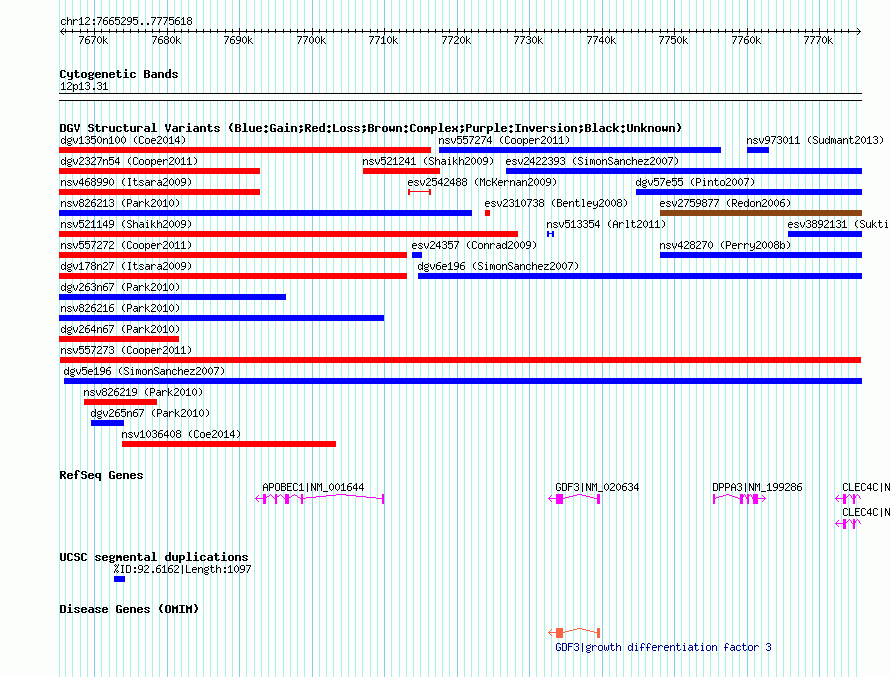Select the nsv826216 (Park2010) label
890x677 pixels.
click(120, 308)
